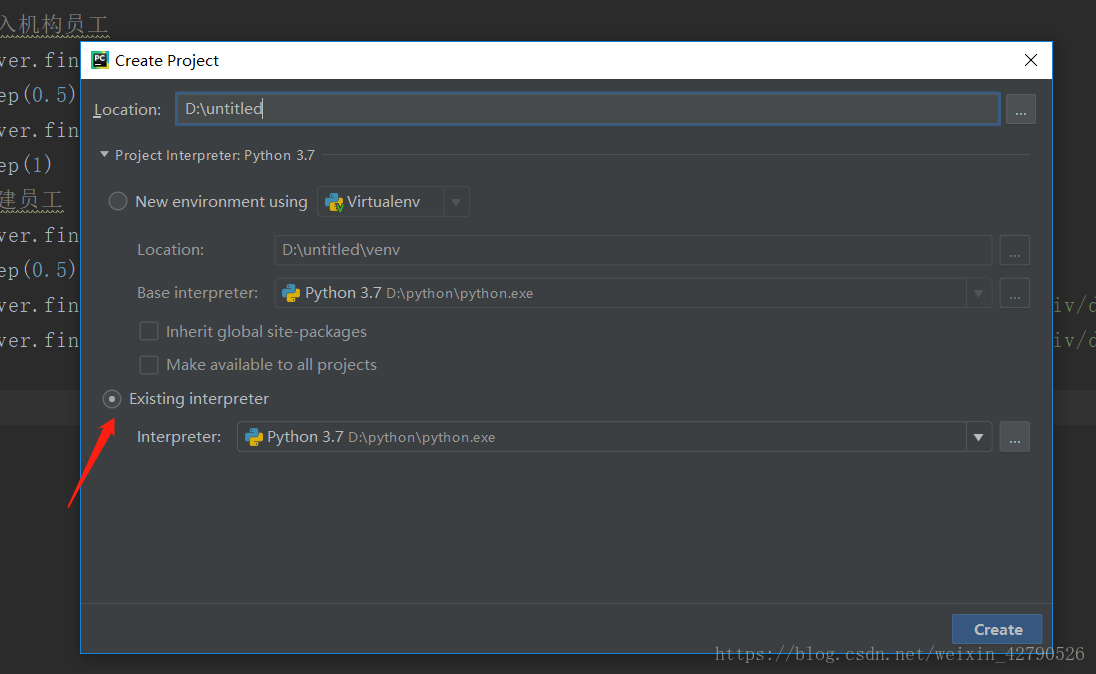Click the existing Interpreter dropdown arrow
This screenshot has height=674, width=1096.
coord(979,438)
